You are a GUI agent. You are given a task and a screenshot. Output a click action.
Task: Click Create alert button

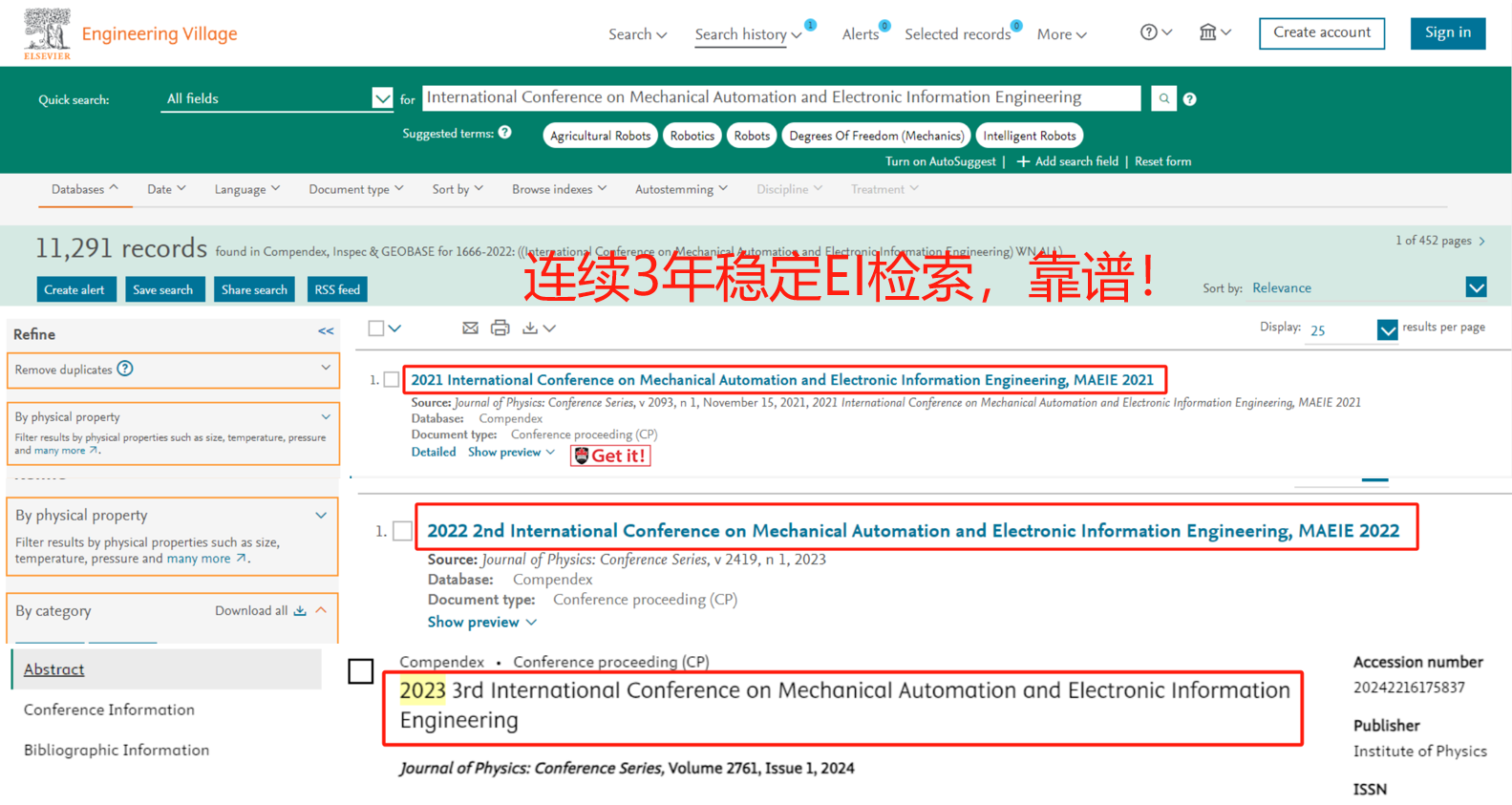(75, 289)
